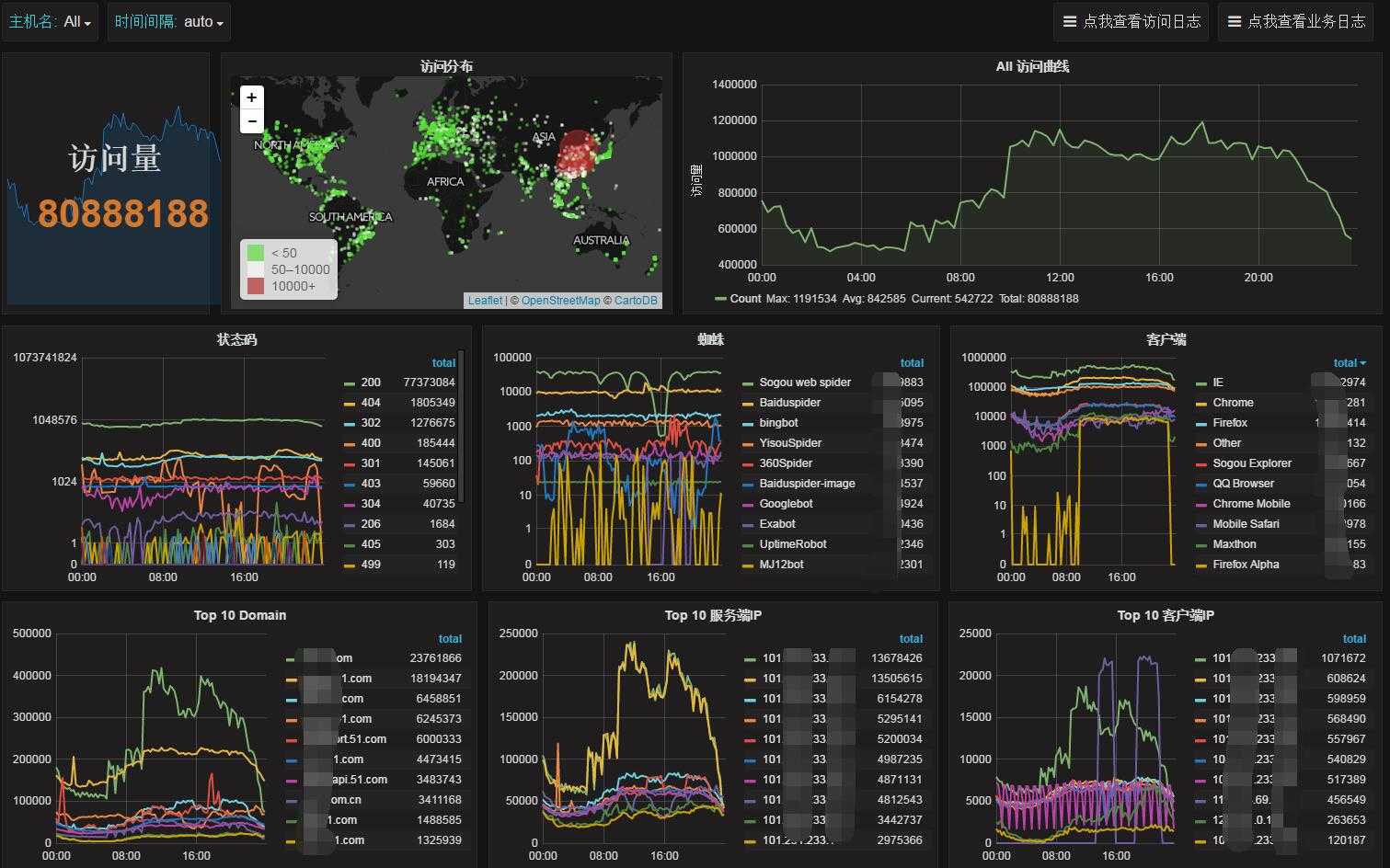Select the 499 series in 状态码 legend
Image resolution: width=1390 pixels, height=868 pixels.
(x=371, y=565)
